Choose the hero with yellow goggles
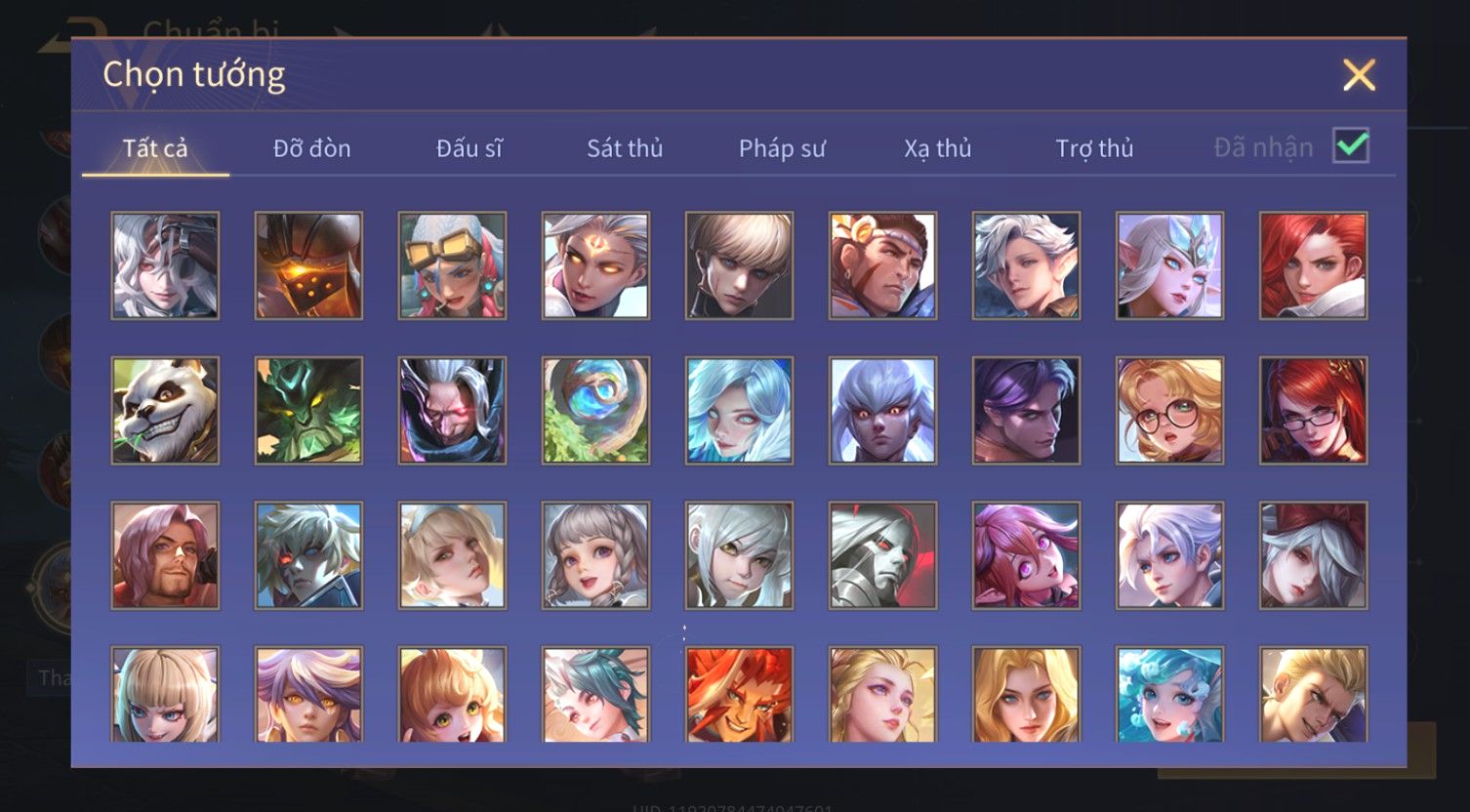 [x=452, y=265]
